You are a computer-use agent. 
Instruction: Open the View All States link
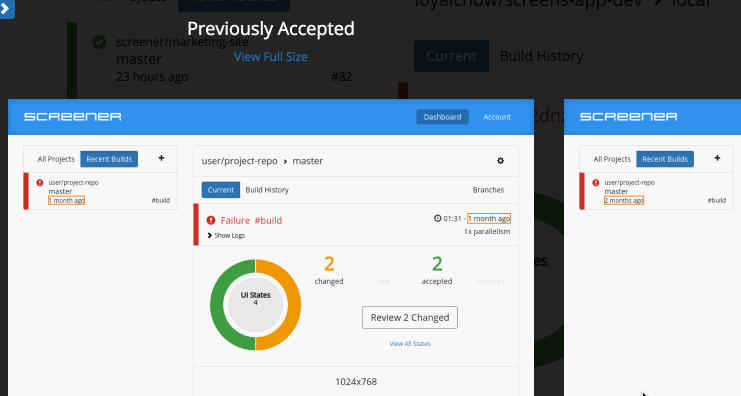[x=410, y=344]
